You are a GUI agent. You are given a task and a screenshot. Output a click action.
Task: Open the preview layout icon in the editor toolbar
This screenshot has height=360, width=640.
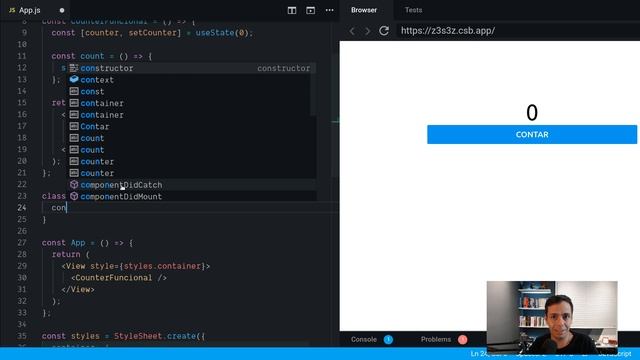(x=310, y=10)
